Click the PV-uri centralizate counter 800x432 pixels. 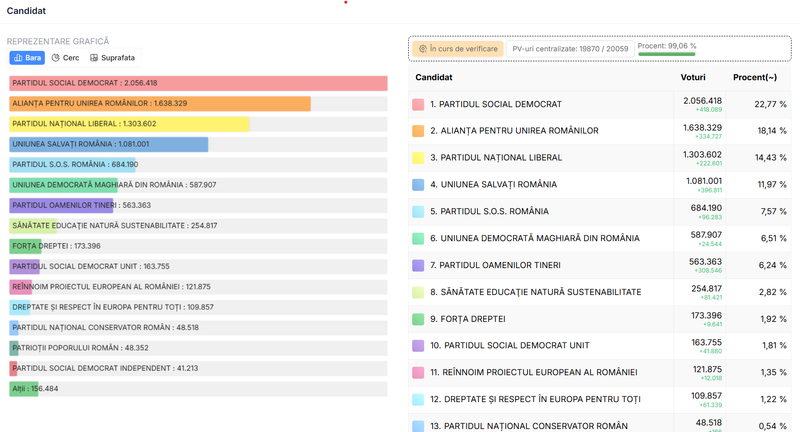[x=570, y=49]
